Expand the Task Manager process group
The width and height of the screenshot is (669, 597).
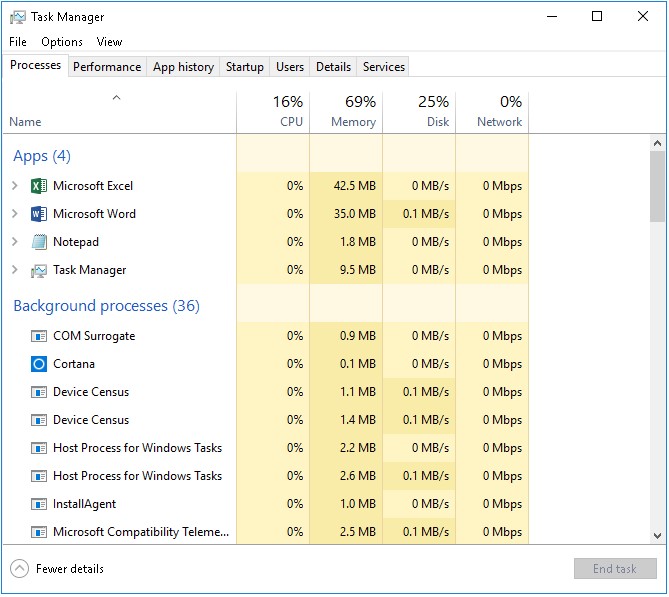click(15, 270)
